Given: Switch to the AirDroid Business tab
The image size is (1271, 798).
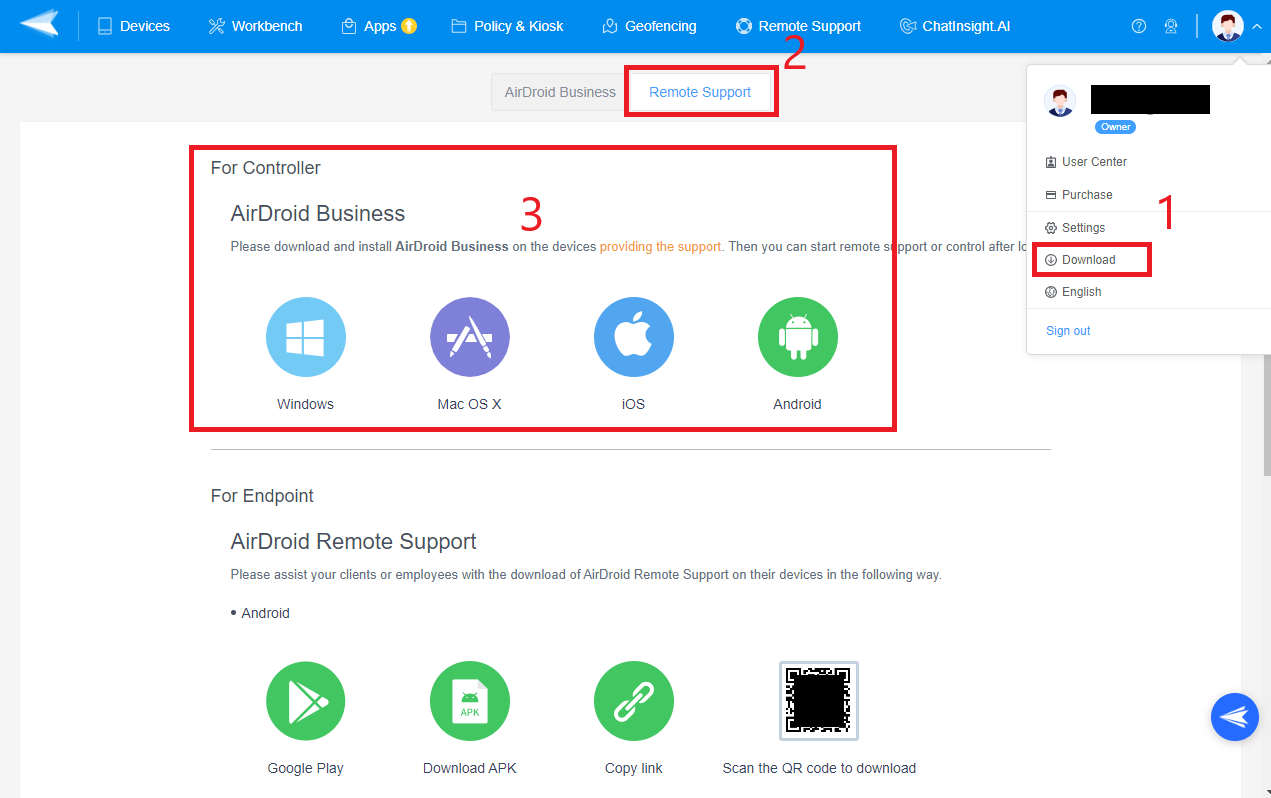Looking at the screenshot, I should point(560,92).
